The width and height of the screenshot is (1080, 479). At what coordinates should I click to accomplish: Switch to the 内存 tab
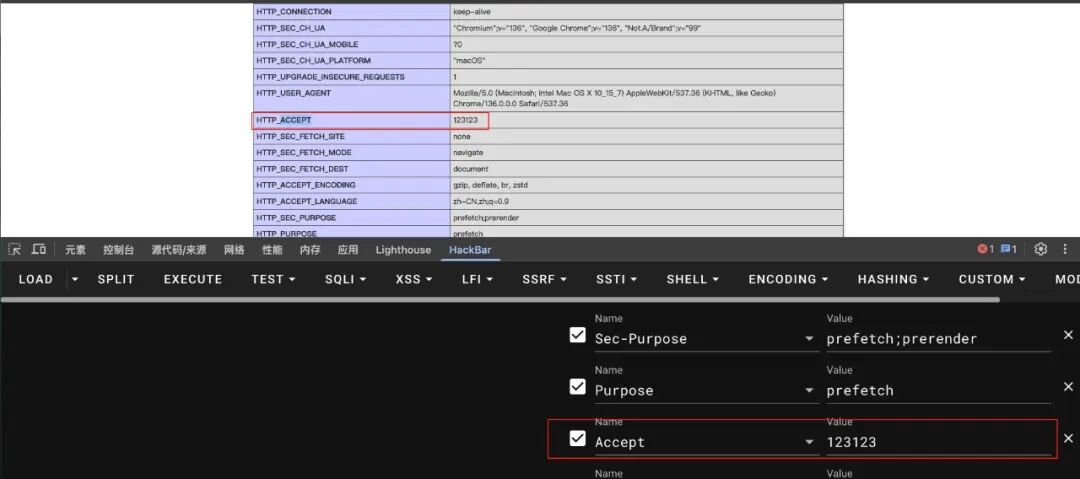[310, 249]
